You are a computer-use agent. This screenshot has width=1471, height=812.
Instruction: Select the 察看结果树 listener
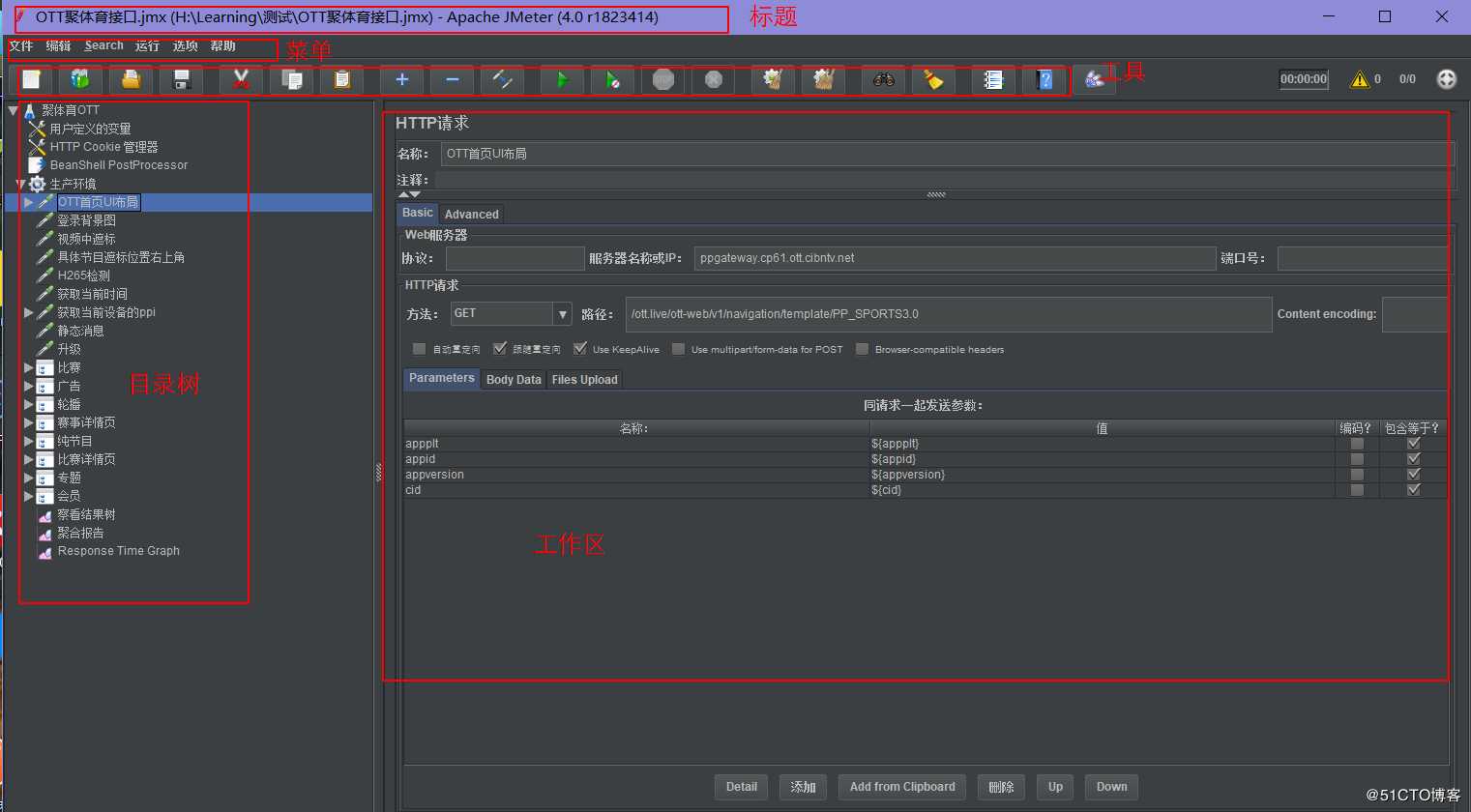coord(86,514)
